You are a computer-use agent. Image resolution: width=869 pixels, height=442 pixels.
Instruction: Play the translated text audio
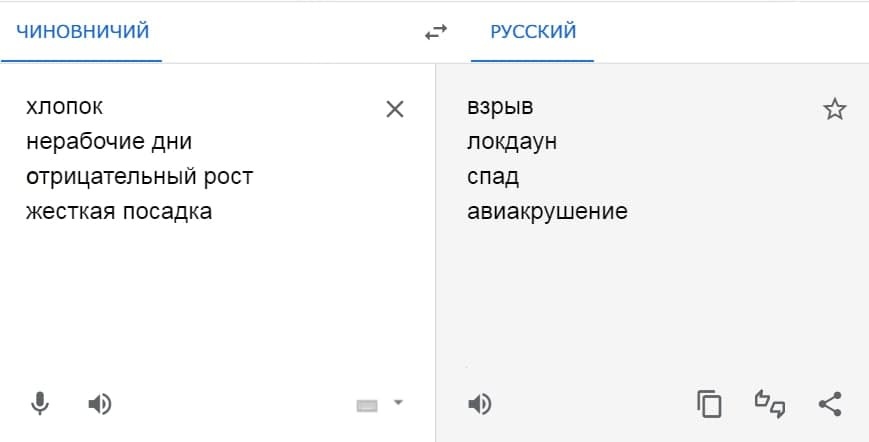pyautogui.click(x=480, y=404)
